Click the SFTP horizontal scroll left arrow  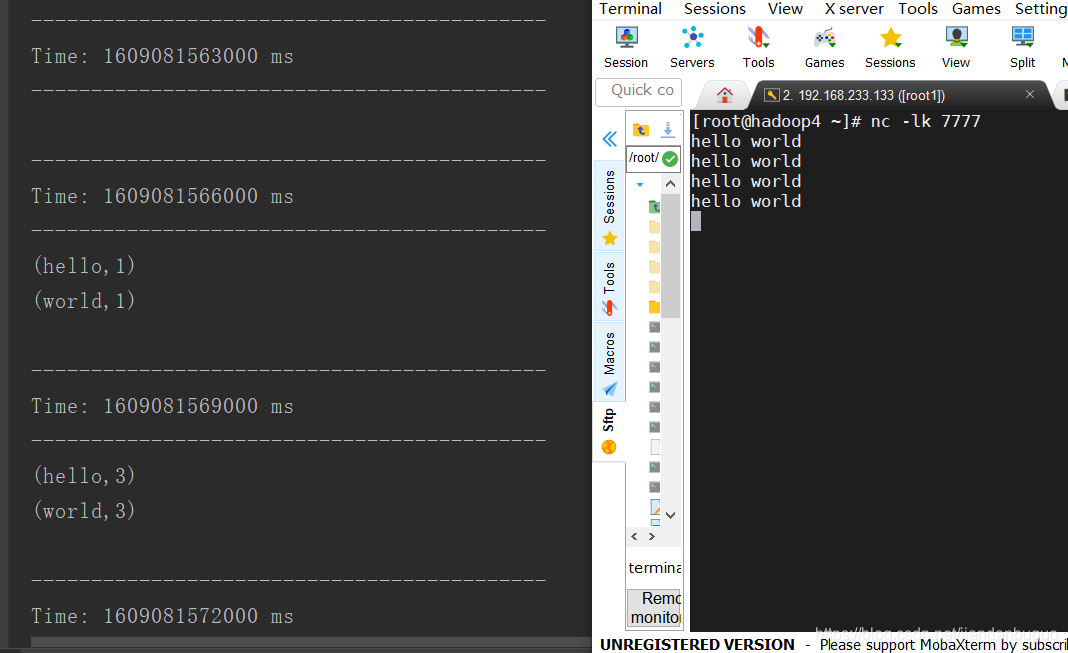tap(634, 537)
